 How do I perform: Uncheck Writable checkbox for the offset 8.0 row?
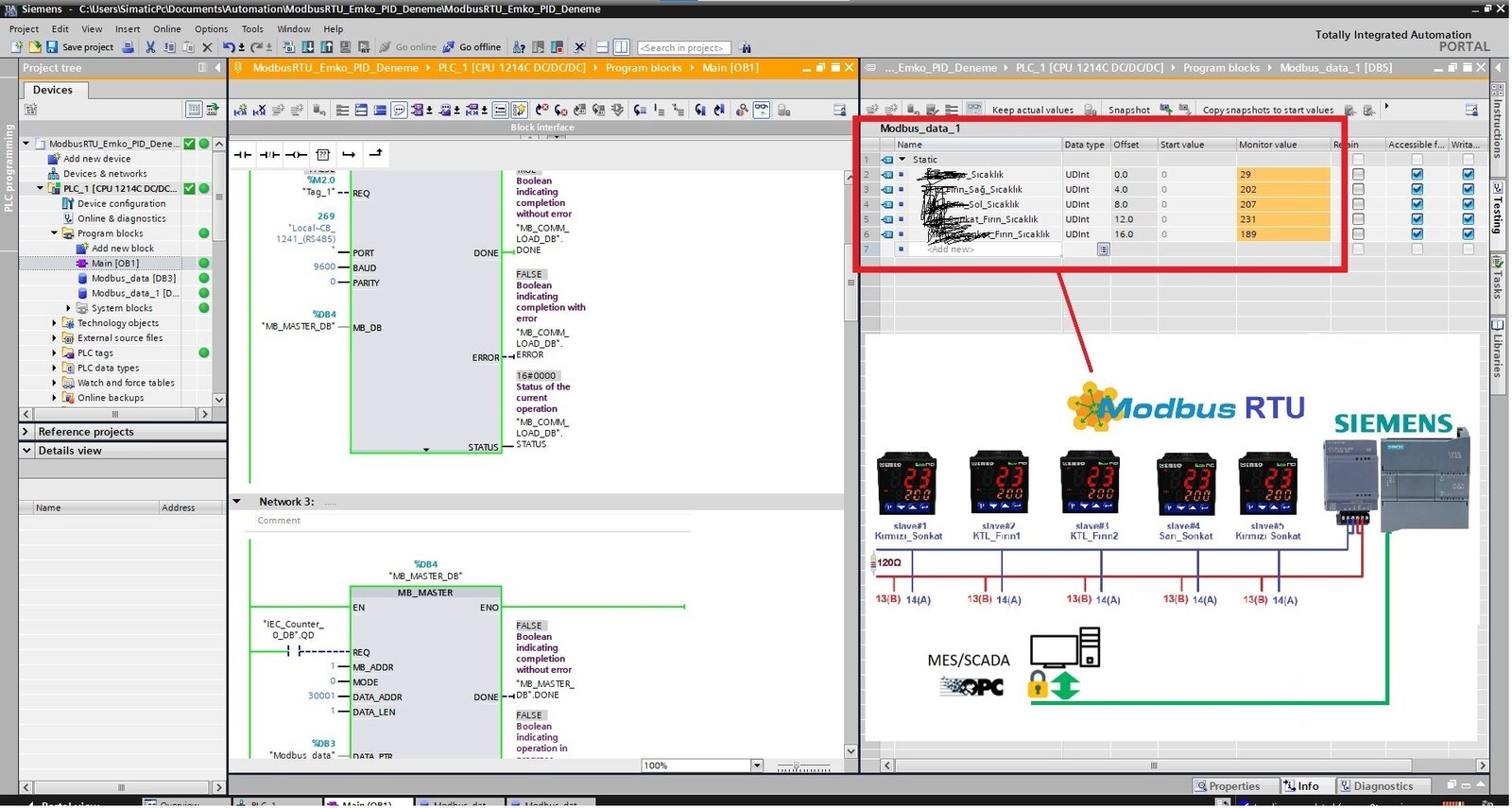[x=1468, y=204]
